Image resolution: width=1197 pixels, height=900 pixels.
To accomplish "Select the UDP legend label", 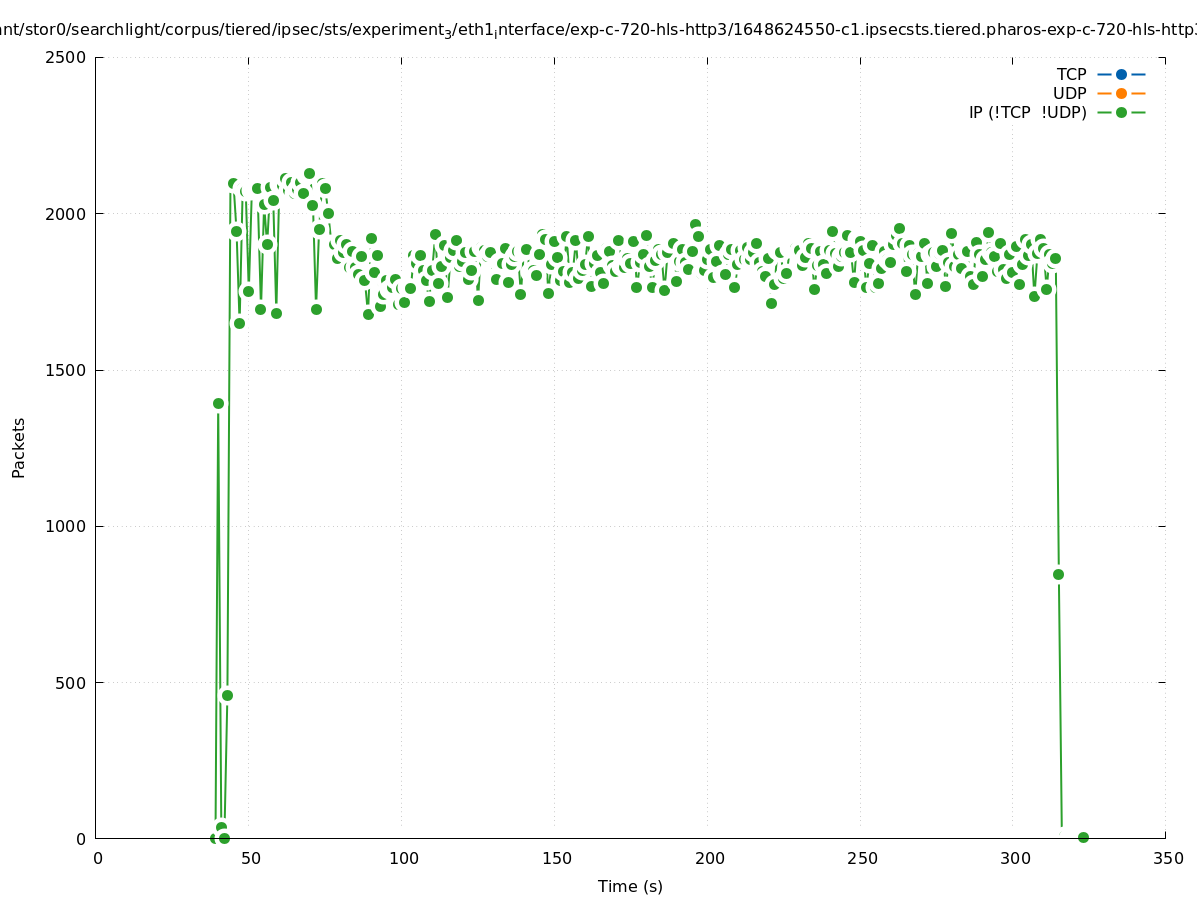I will [1069, 94].
